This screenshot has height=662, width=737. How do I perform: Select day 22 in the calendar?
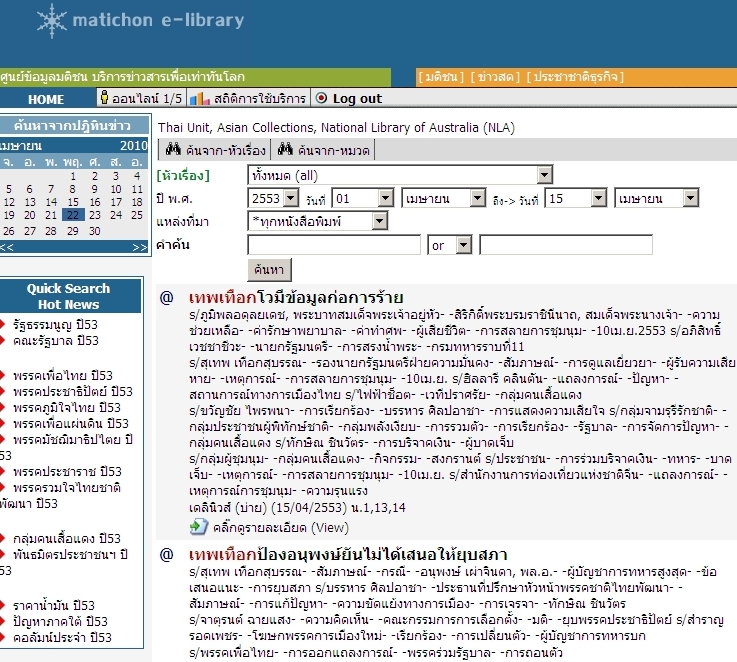72,215
